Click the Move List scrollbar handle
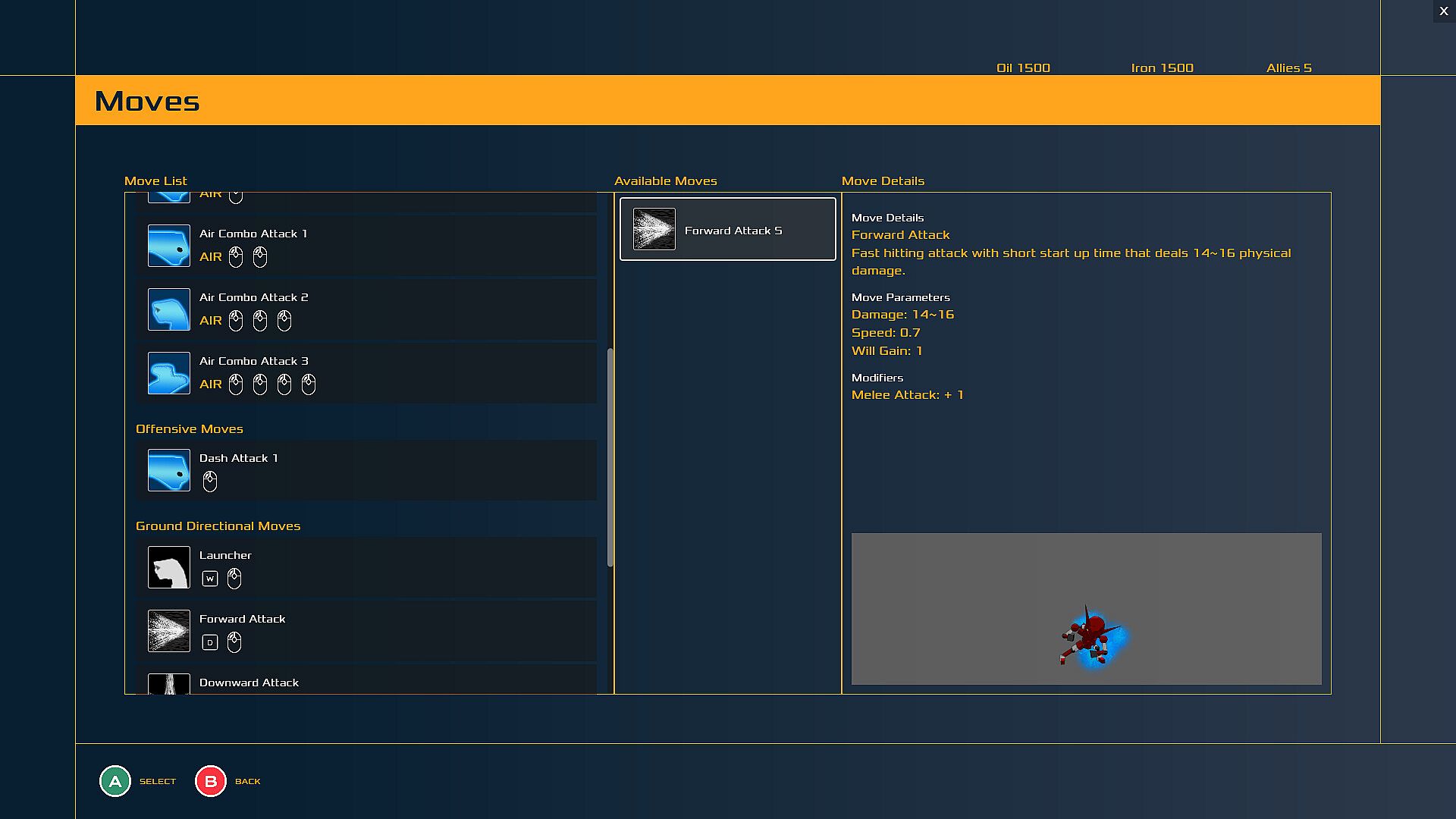 (x=610, y=457)
